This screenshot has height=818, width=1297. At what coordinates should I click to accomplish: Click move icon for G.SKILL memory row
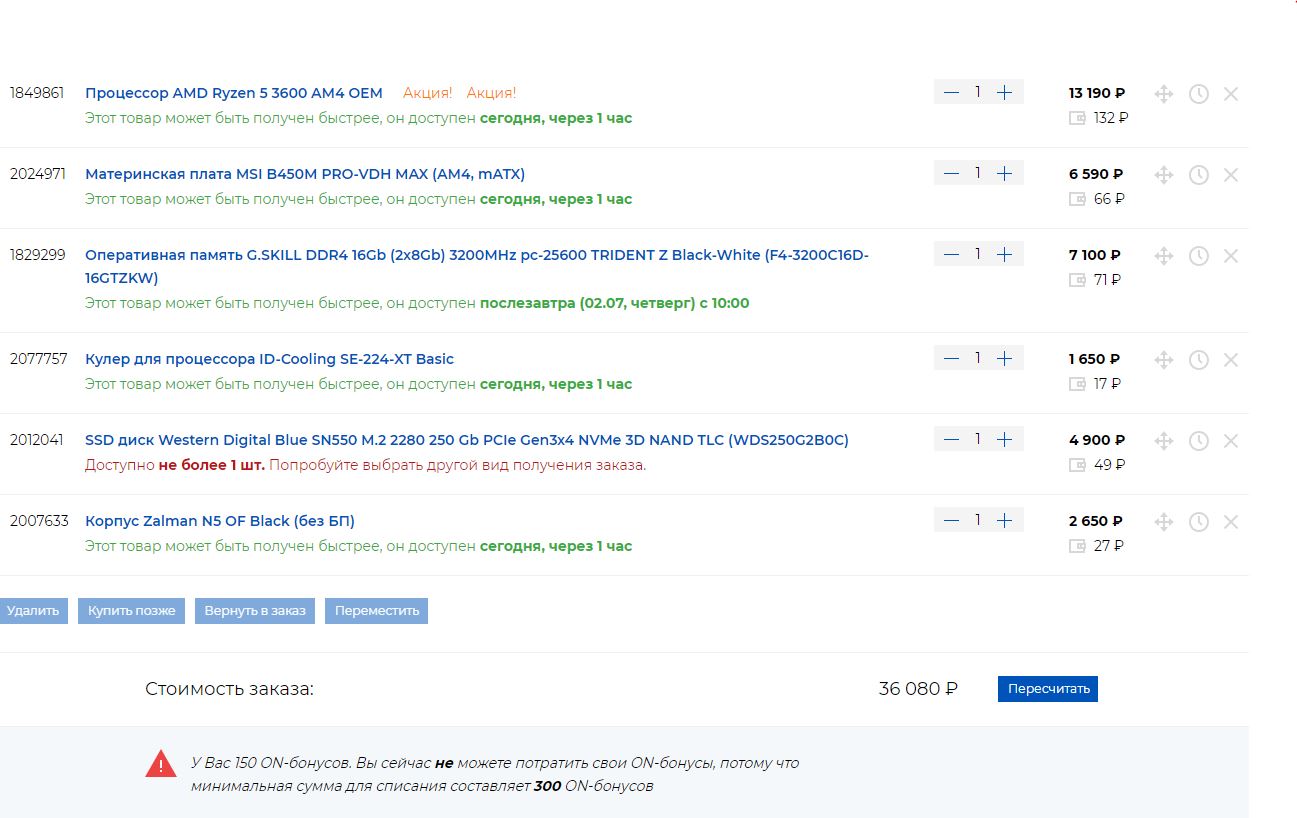1164,256
